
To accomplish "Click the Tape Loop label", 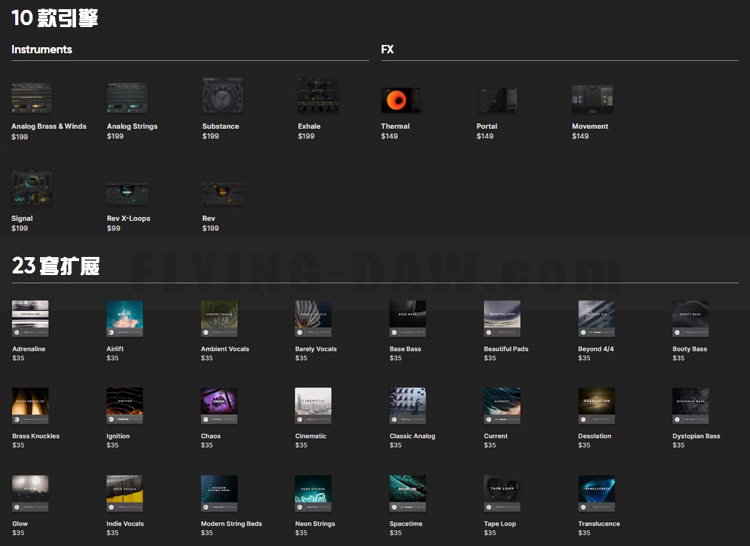I will [500, 524].
